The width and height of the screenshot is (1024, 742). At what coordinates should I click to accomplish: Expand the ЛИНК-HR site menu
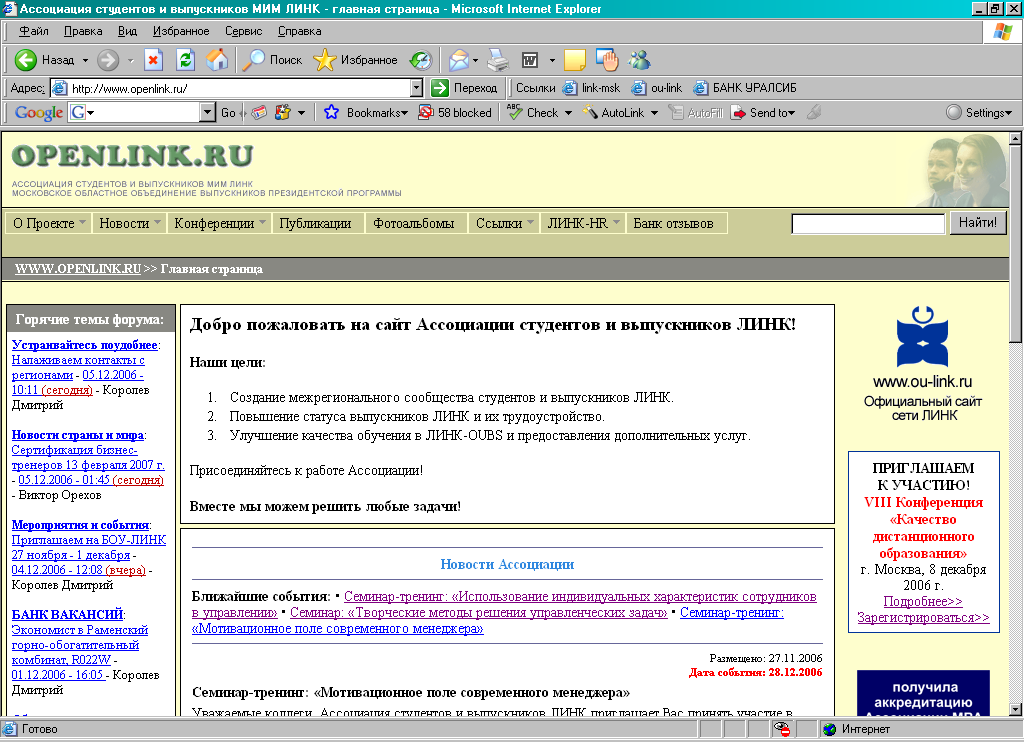click(584, 223)
